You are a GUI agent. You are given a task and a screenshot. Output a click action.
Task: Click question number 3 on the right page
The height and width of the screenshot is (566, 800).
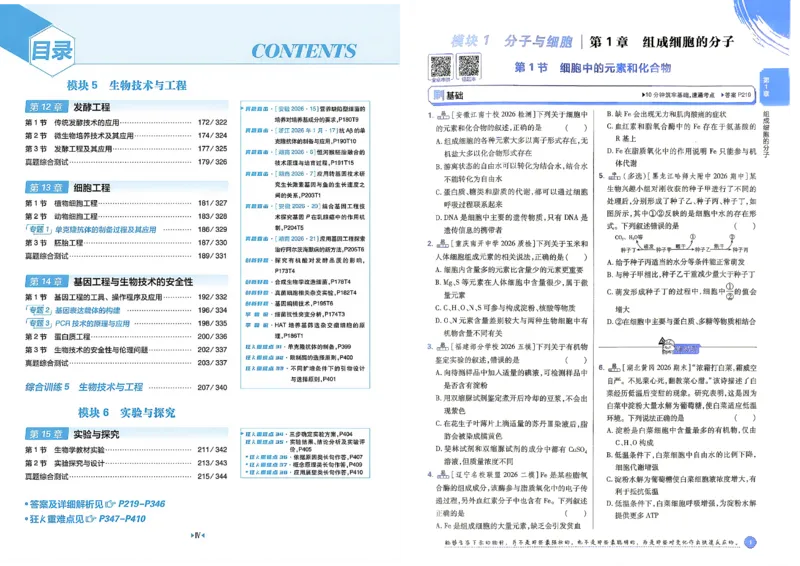tap(430, 347)
